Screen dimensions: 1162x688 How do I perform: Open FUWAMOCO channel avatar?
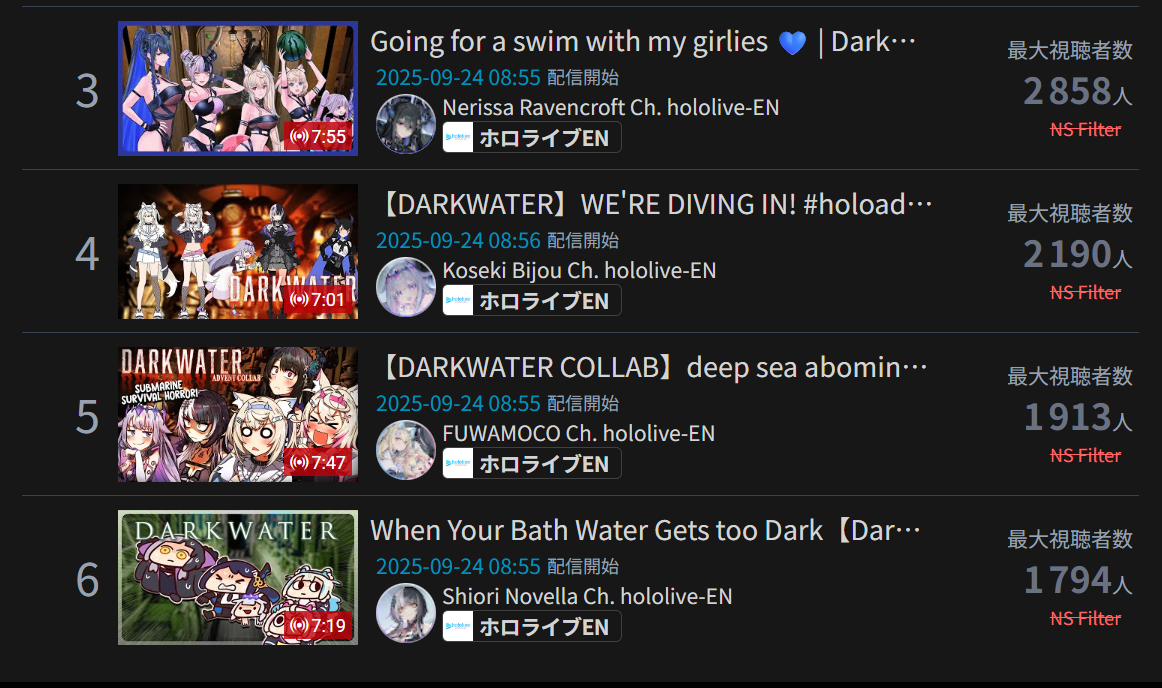click(405, 450)
